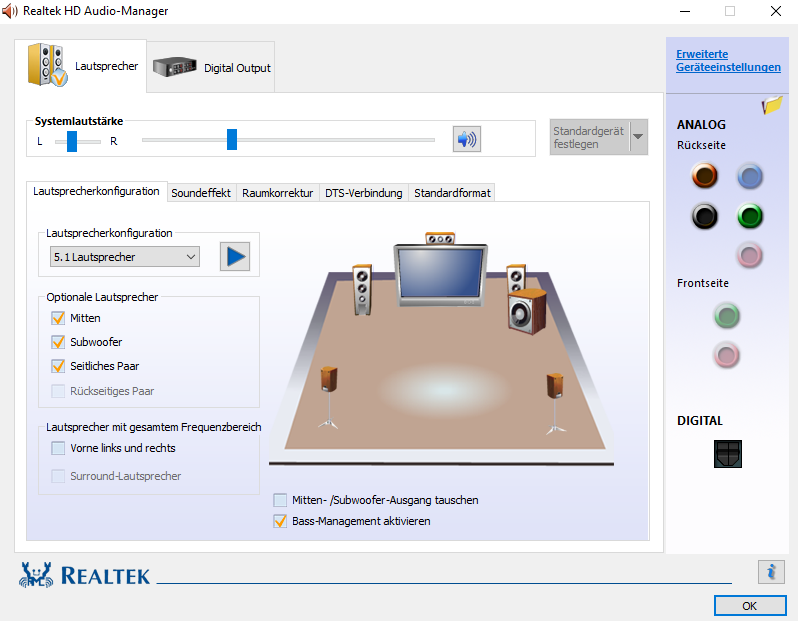Click the Frontseite label

point(703,283)
